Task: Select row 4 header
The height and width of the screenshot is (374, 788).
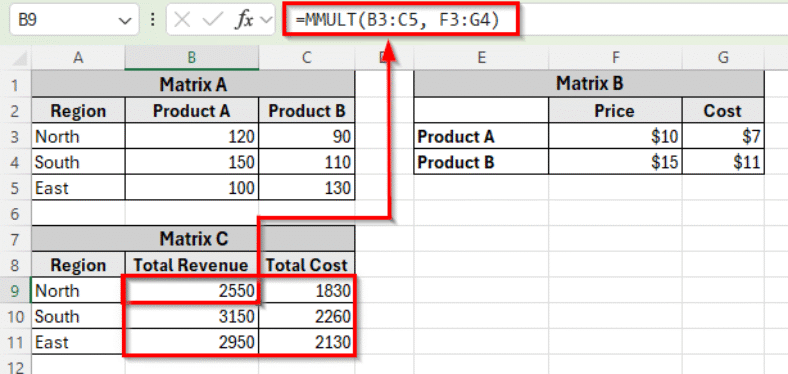Action: point(15,162)
